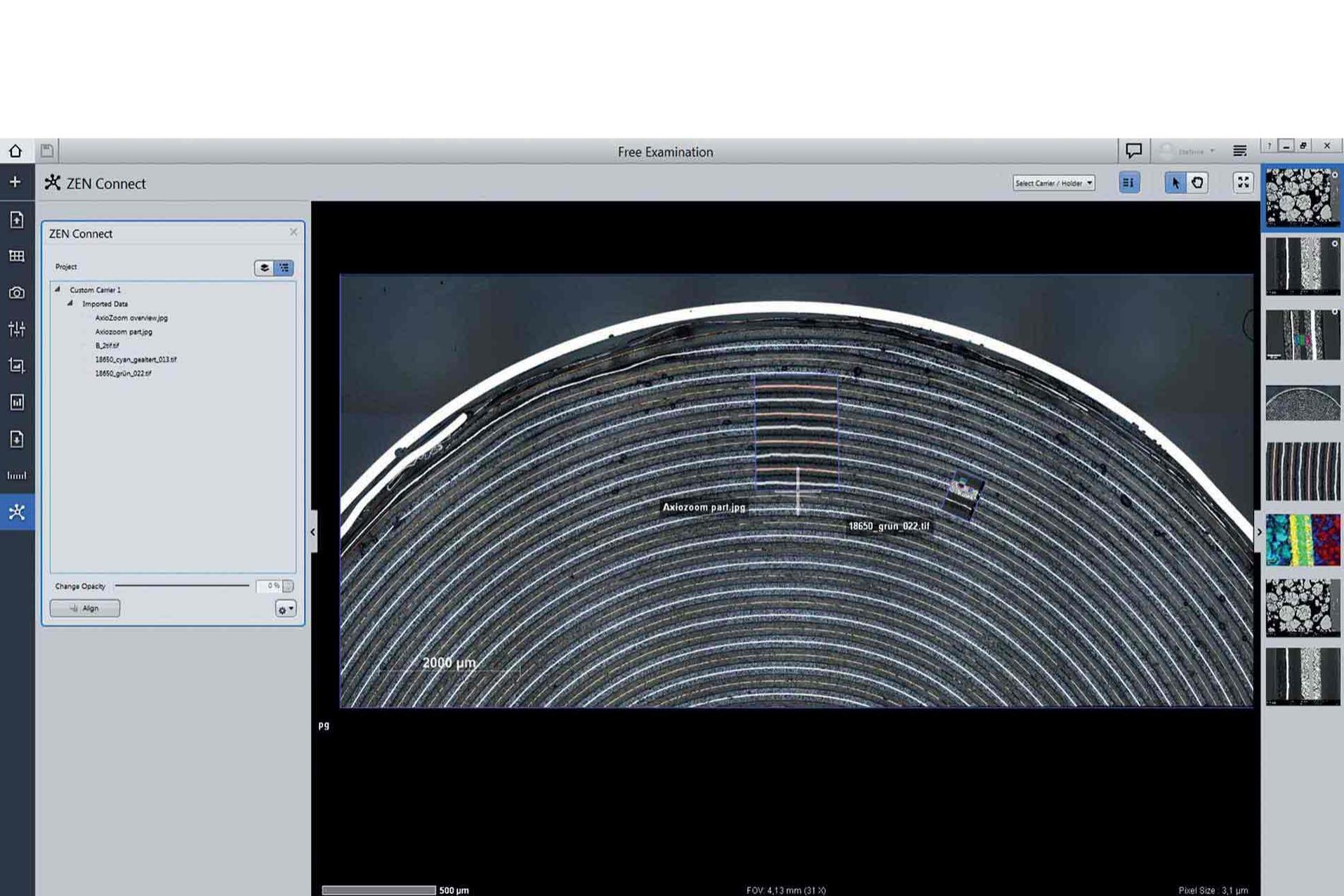Select the hand pan tool
This screenshot has width=1344, height=896.
[1197, 183]
